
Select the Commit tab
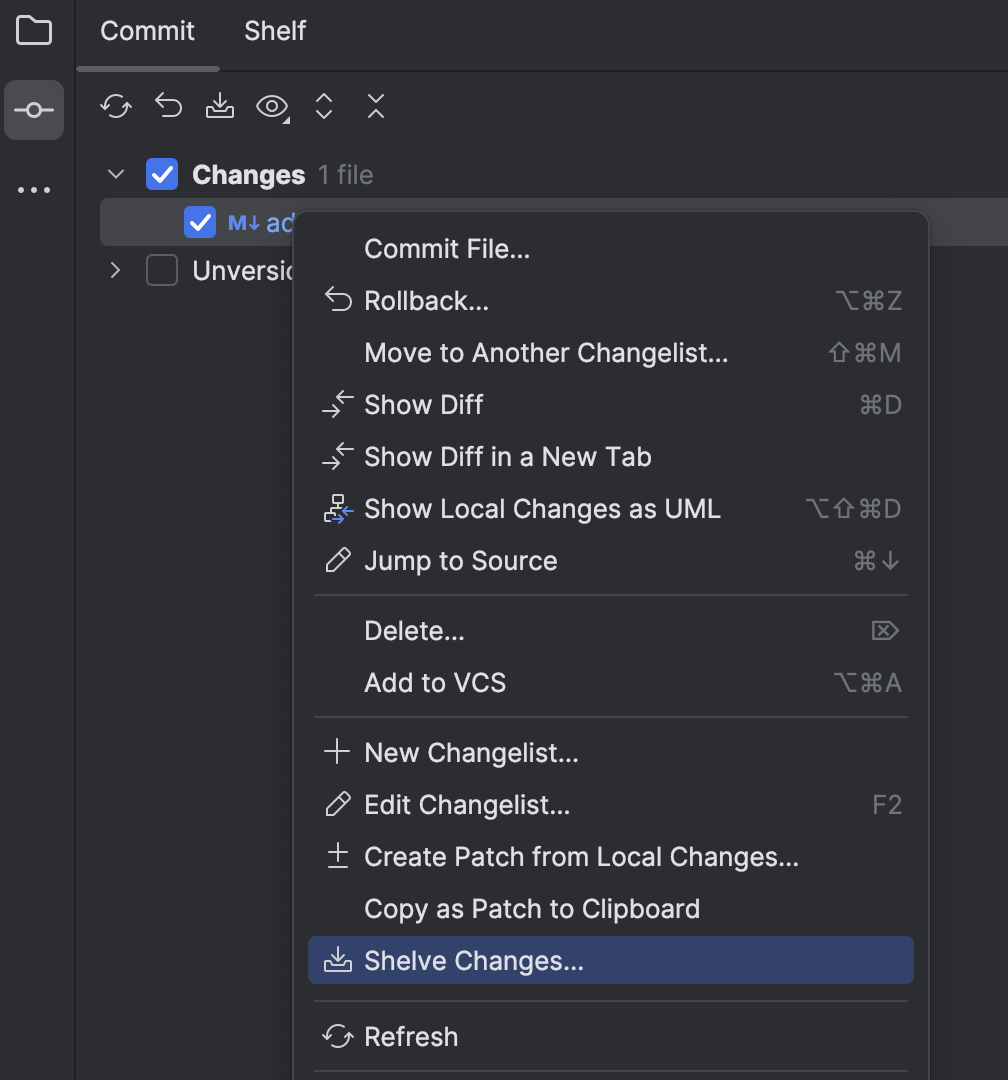tap(147, 31)
